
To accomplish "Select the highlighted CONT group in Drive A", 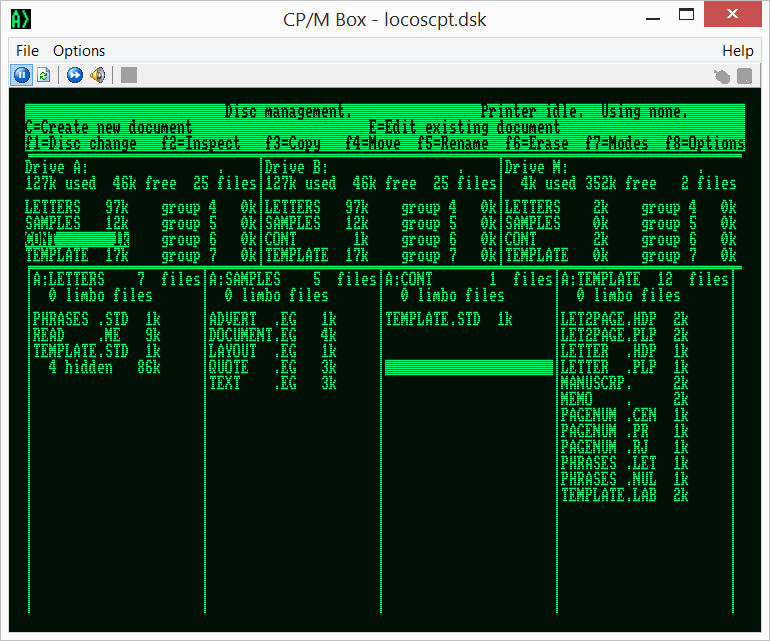I will [77, 240].
